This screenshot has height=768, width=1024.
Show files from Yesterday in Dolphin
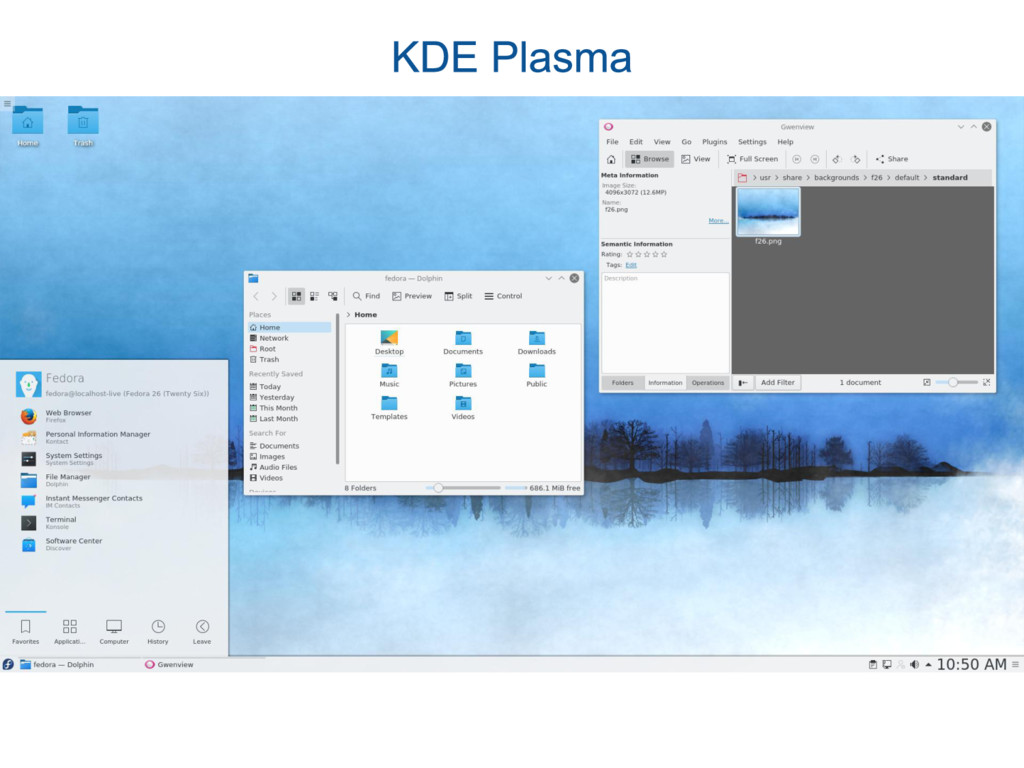click(289, 397)
